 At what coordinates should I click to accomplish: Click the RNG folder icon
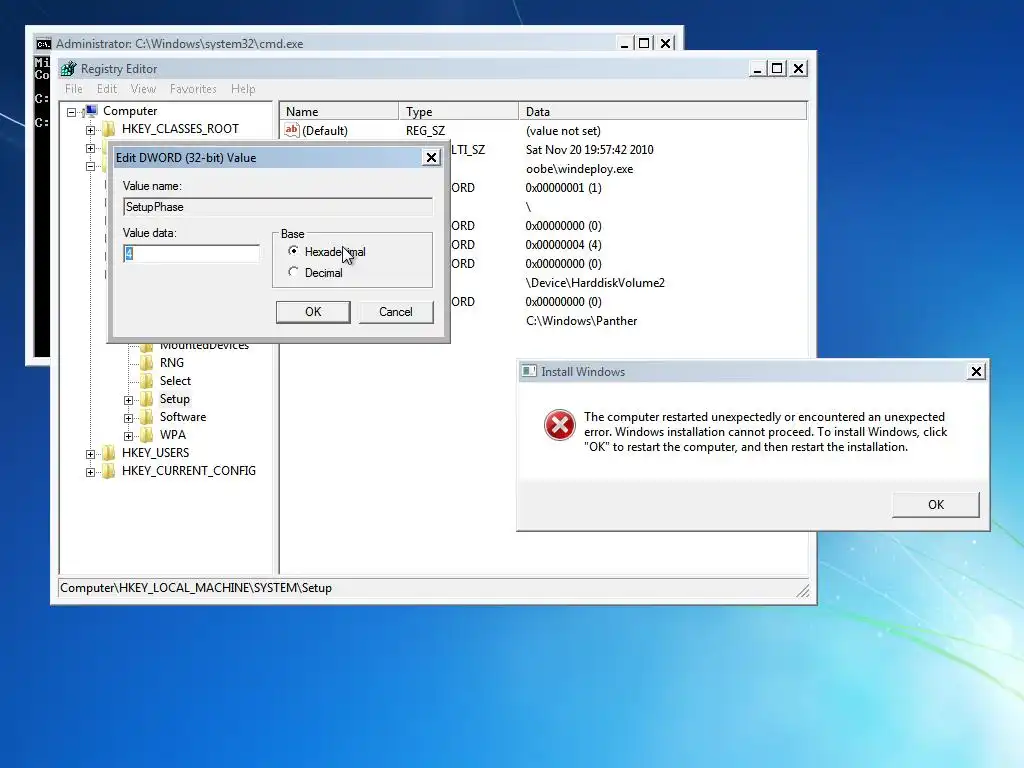147,362
